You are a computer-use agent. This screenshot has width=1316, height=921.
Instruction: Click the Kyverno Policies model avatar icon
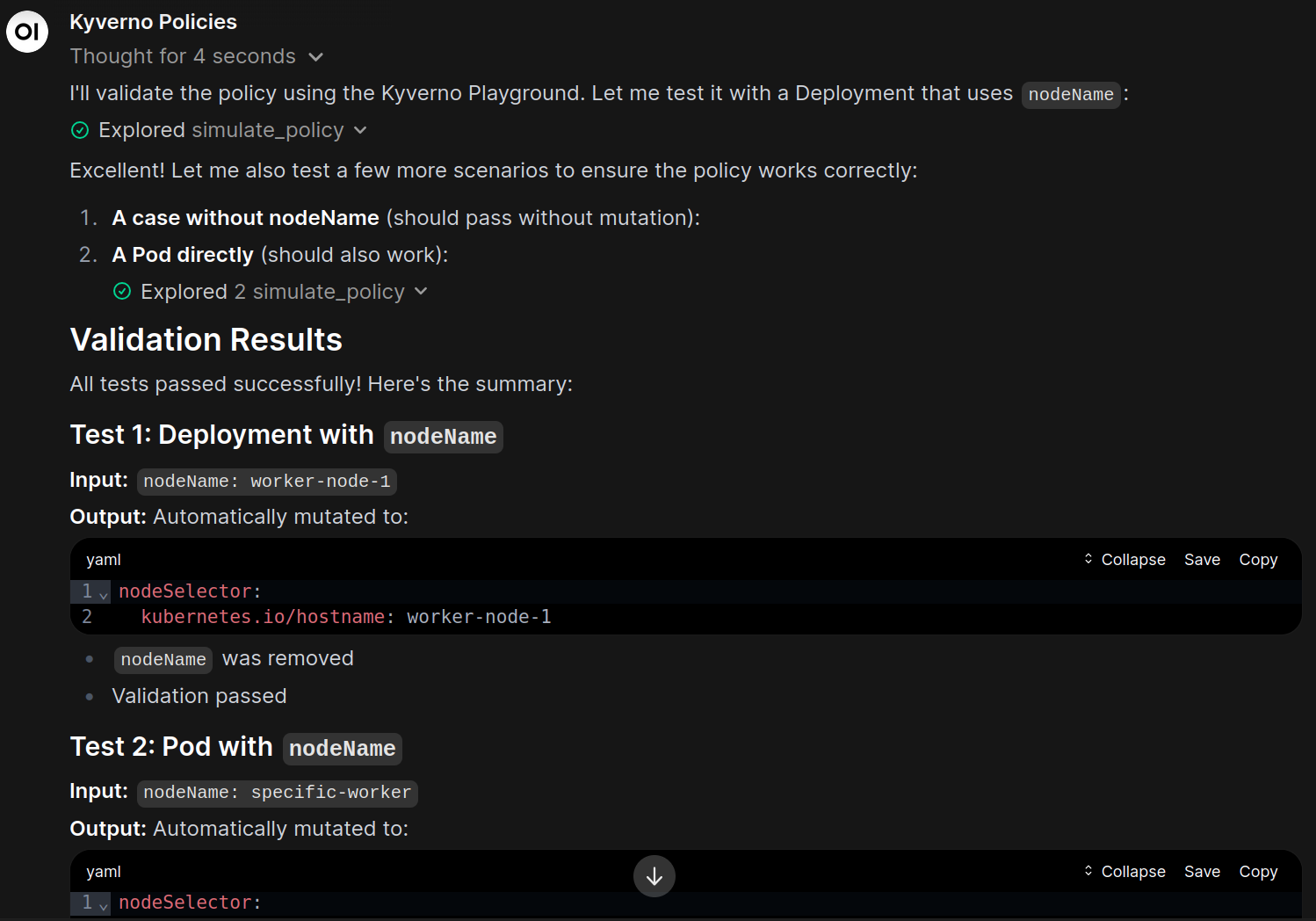pyautogui.click(x=27, y=32)
